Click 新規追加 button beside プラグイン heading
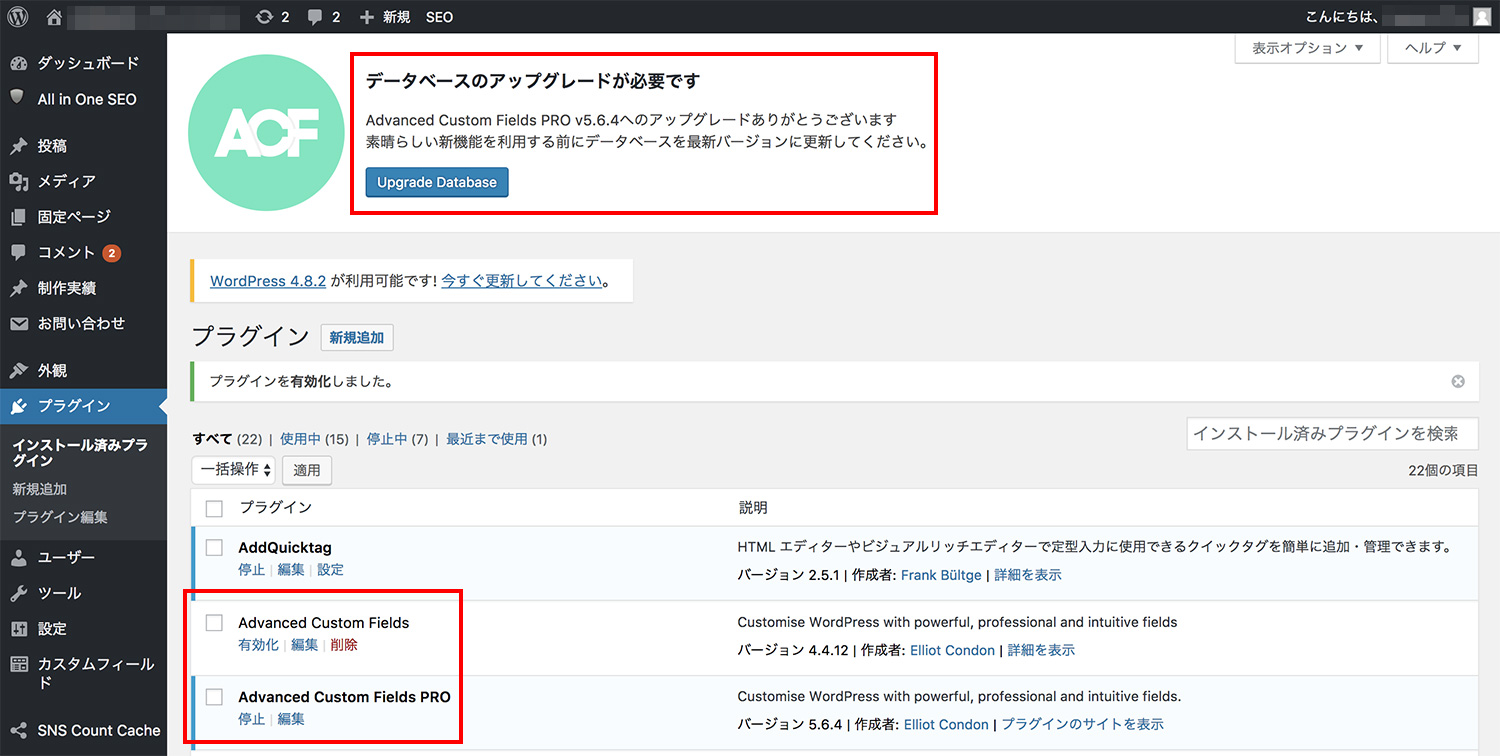Screen dimensions: 1500x756 (x=357, y=338)
